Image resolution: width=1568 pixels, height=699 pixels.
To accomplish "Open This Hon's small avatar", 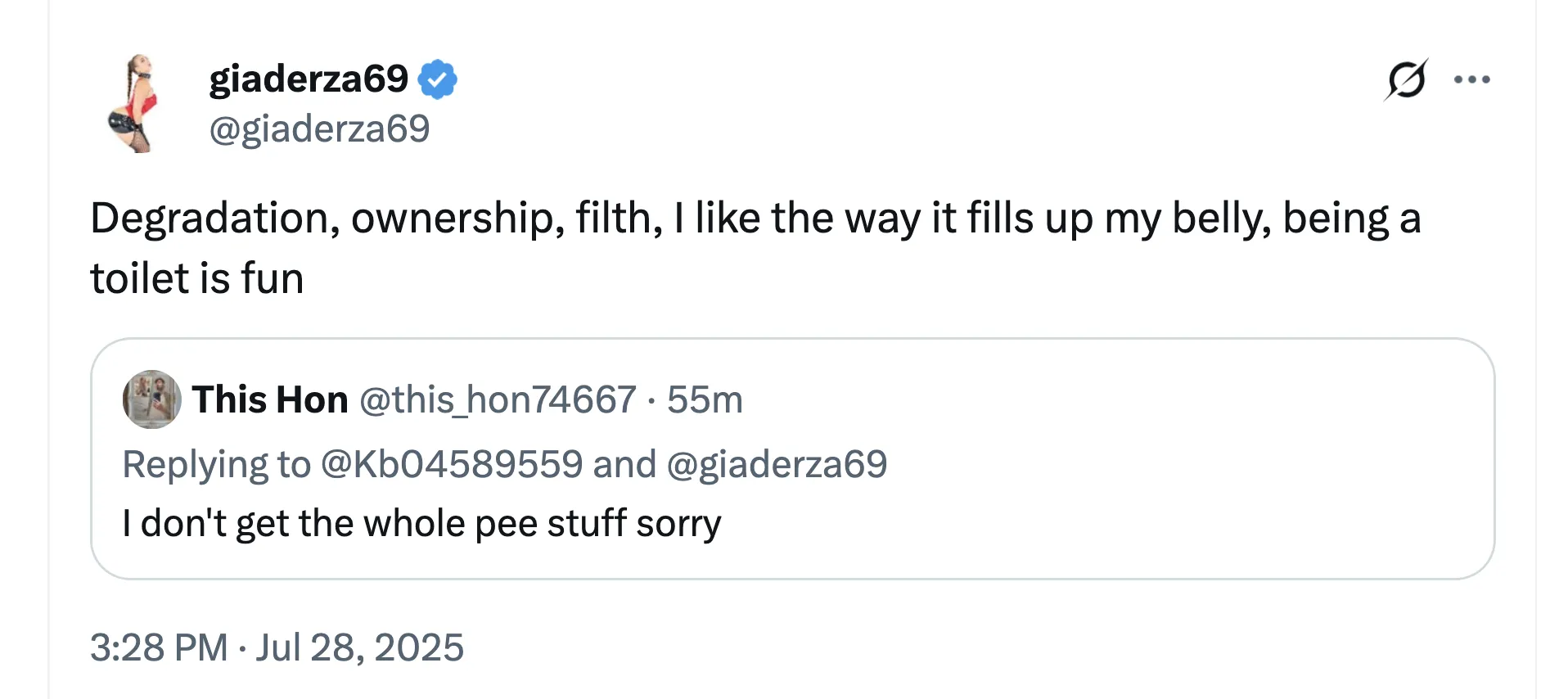I will (151, 399).
